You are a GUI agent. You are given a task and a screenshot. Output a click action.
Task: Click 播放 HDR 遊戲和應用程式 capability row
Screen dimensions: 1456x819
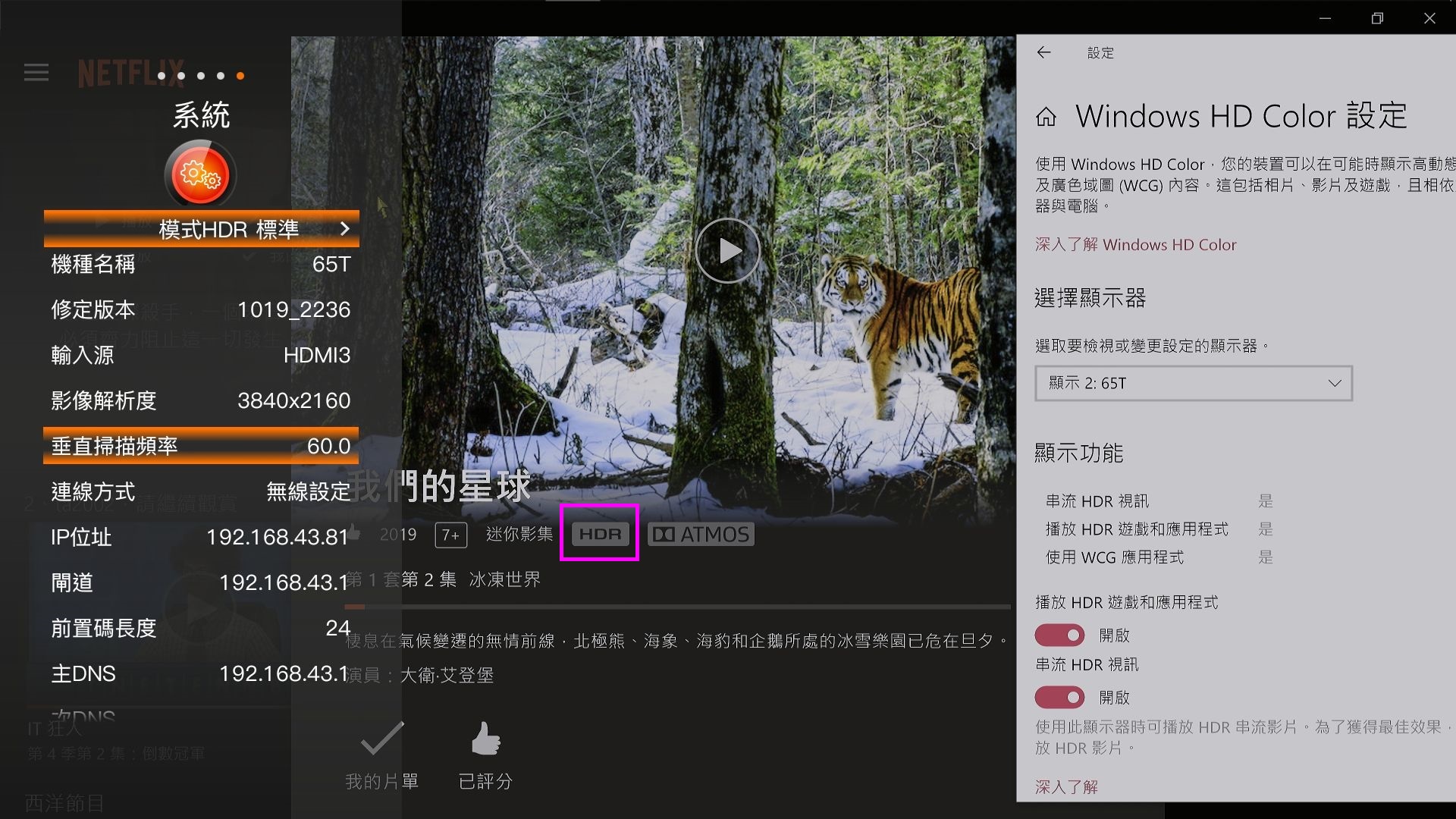[x=1159, y=529]
